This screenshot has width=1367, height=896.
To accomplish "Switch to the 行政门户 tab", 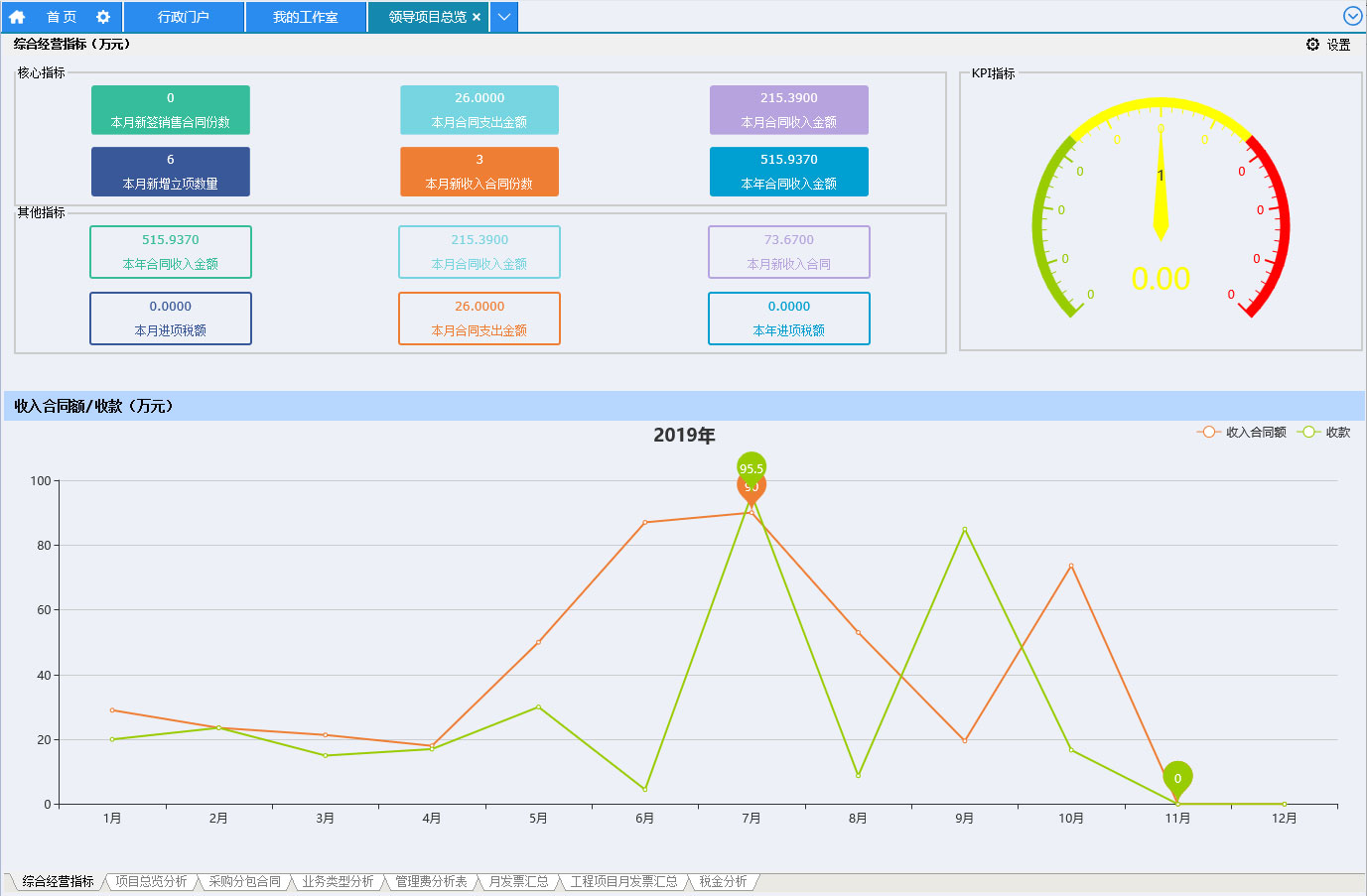I will tap(184, 17).
